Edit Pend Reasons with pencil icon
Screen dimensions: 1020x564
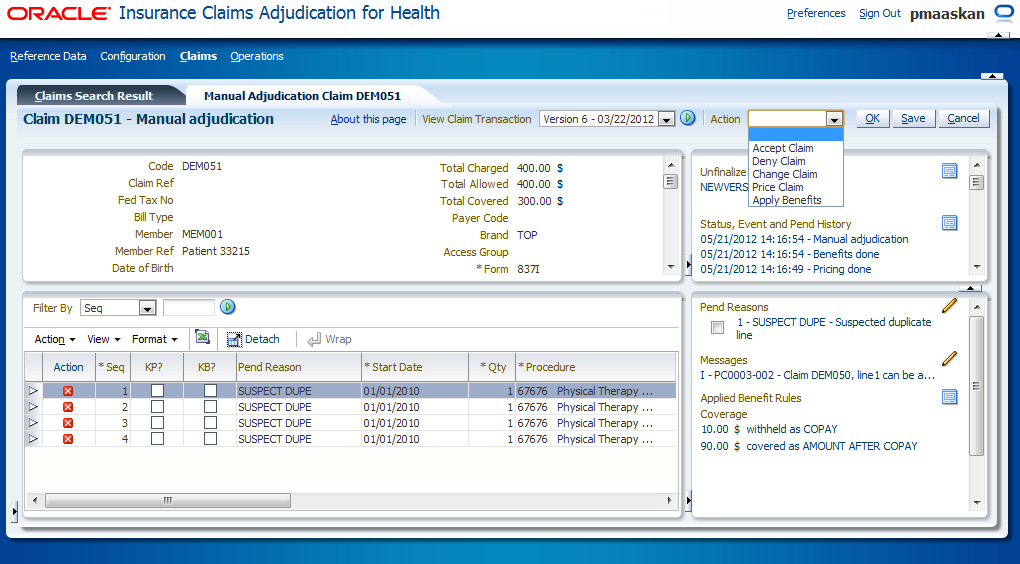click(x=950, y=306)
